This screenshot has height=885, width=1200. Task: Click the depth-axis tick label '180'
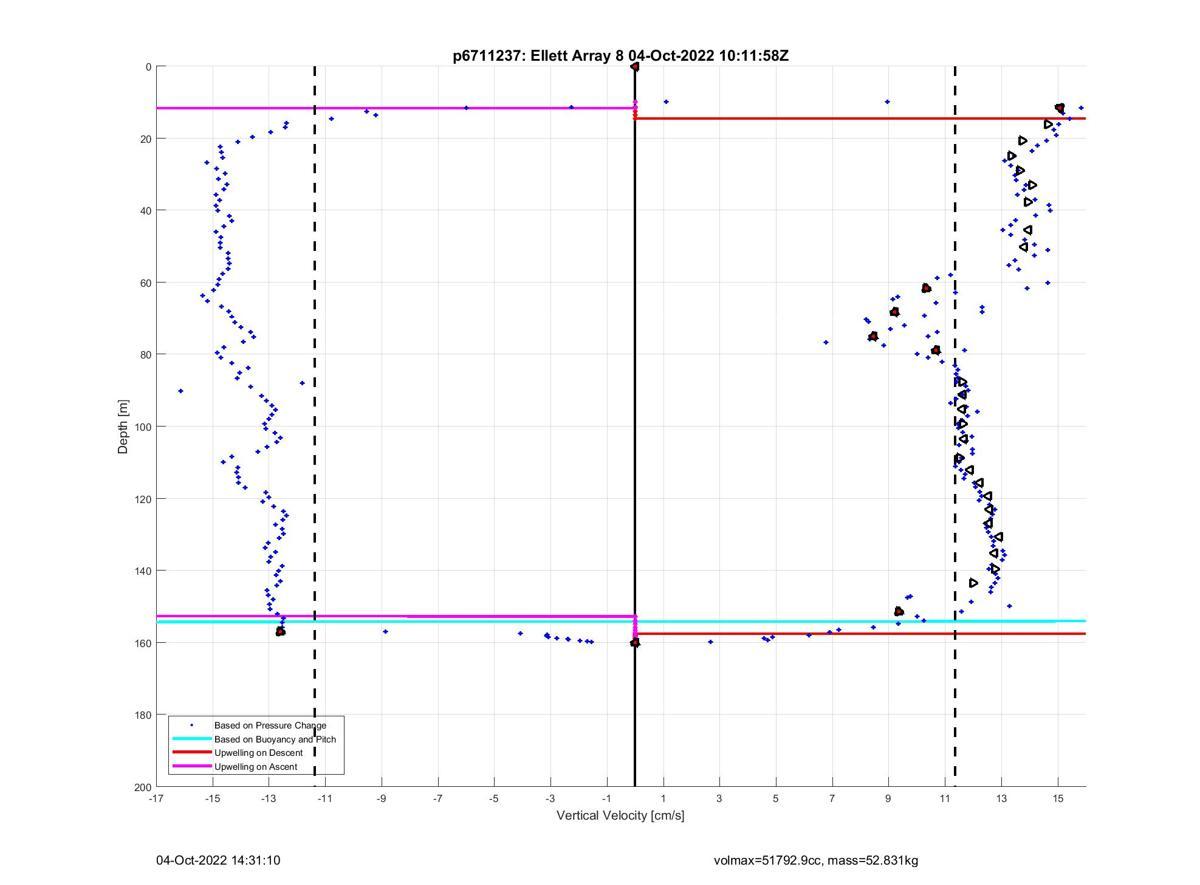pos(143,715)
